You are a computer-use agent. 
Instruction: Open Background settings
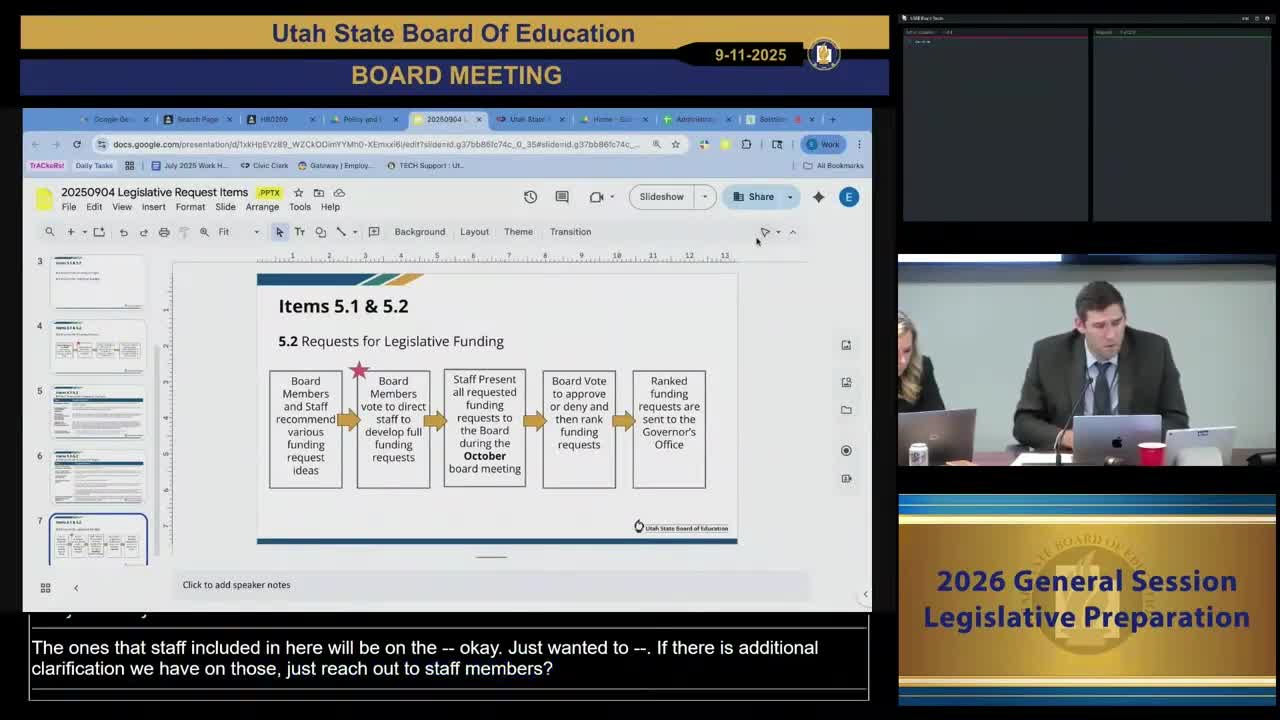click(x=419, y=231)
